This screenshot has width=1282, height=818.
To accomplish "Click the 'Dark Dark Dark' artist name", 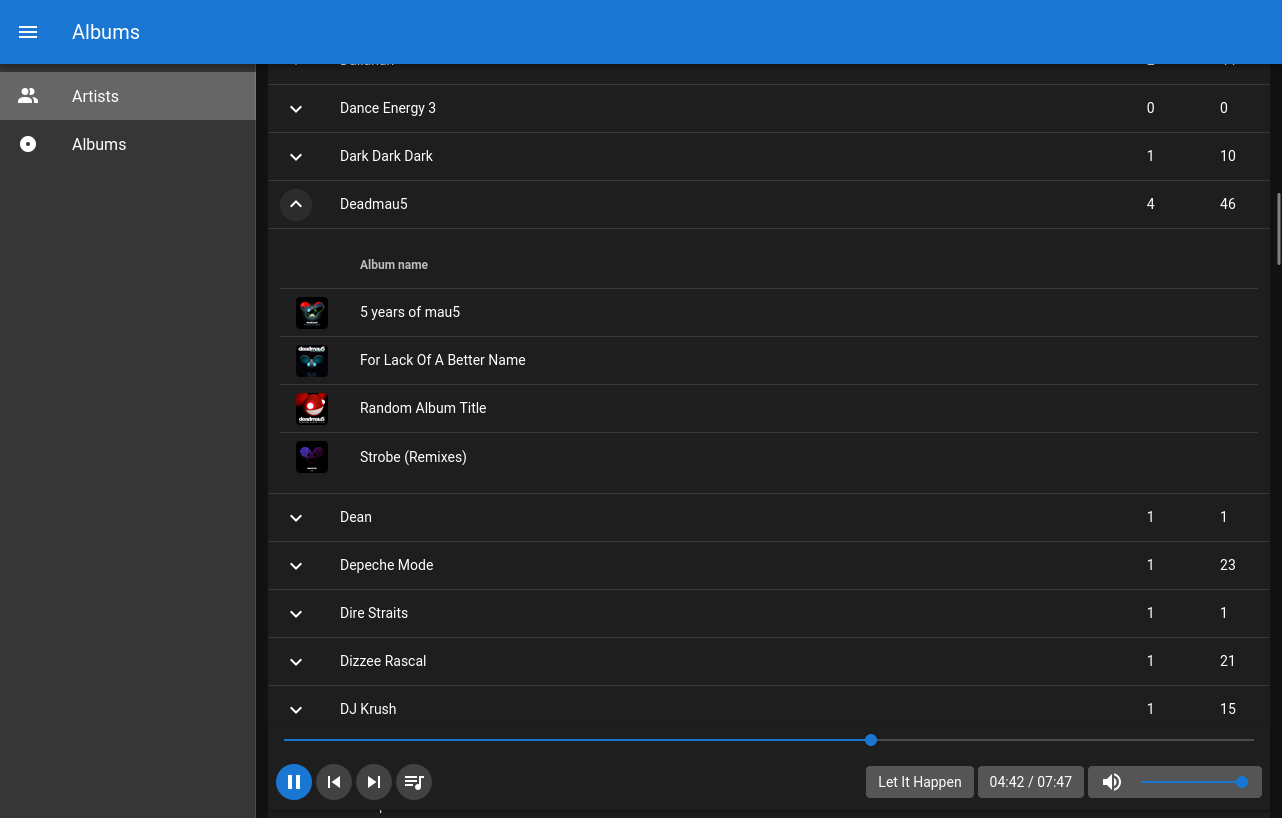I will [x=386, y=156].
